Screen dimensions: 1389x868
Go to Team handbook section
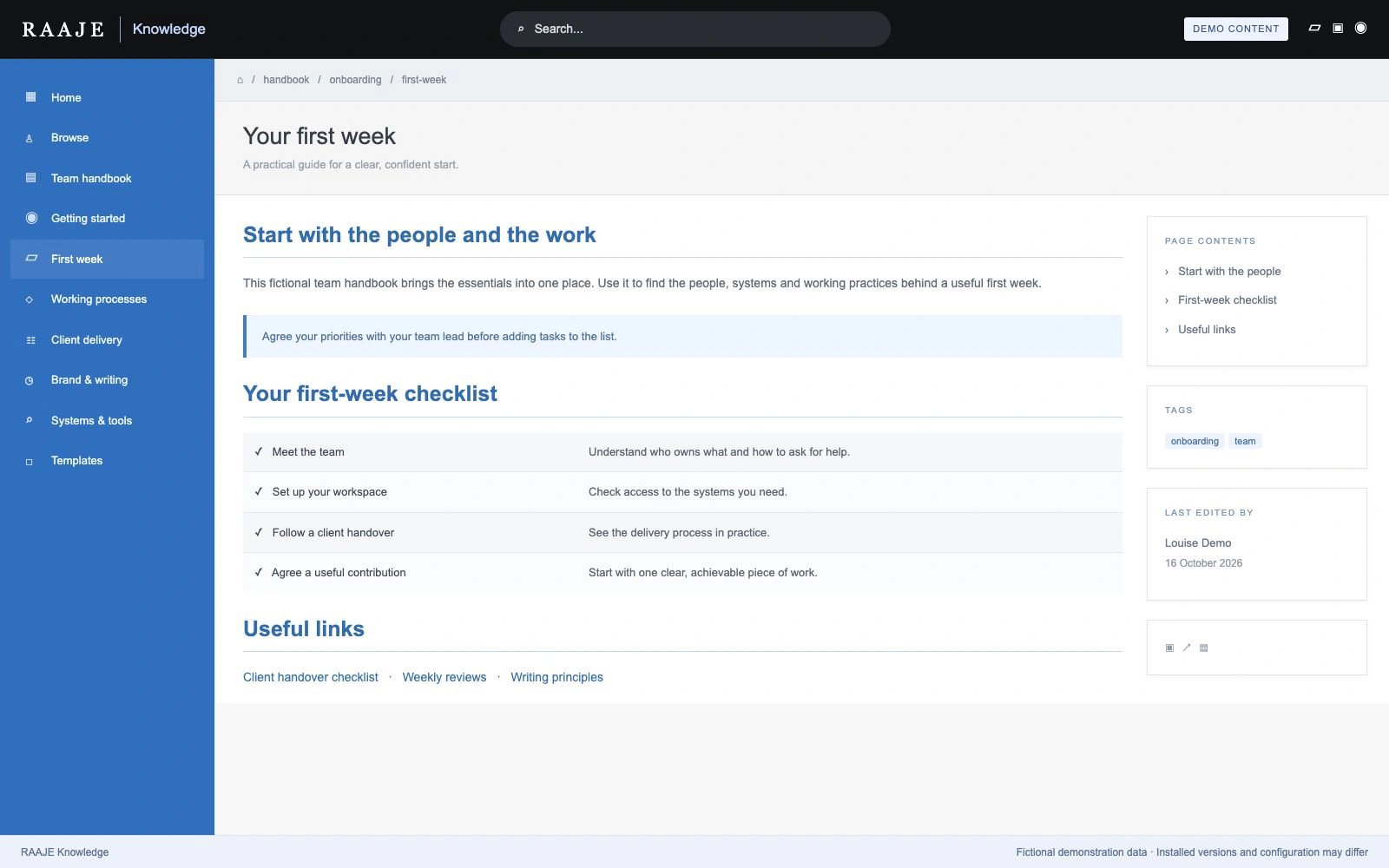107,178
